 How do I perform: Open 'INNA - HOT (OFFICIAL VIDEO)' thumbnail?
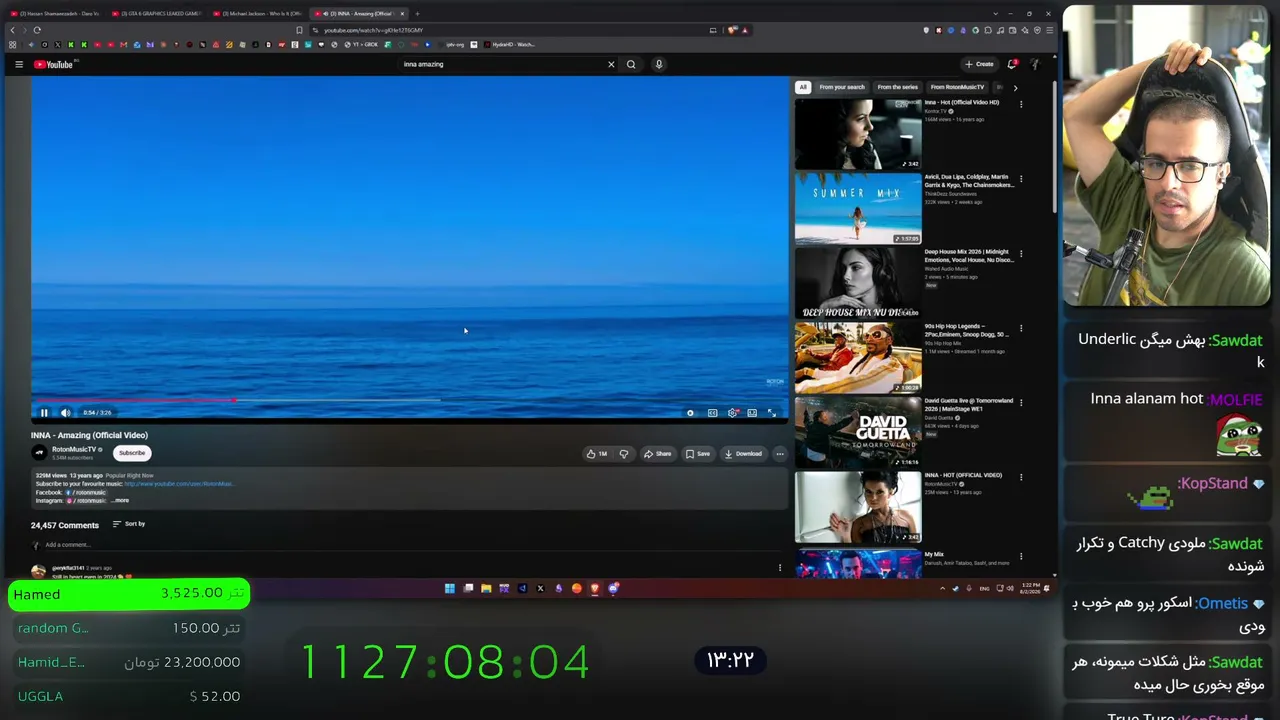click(x=858, y=507)
